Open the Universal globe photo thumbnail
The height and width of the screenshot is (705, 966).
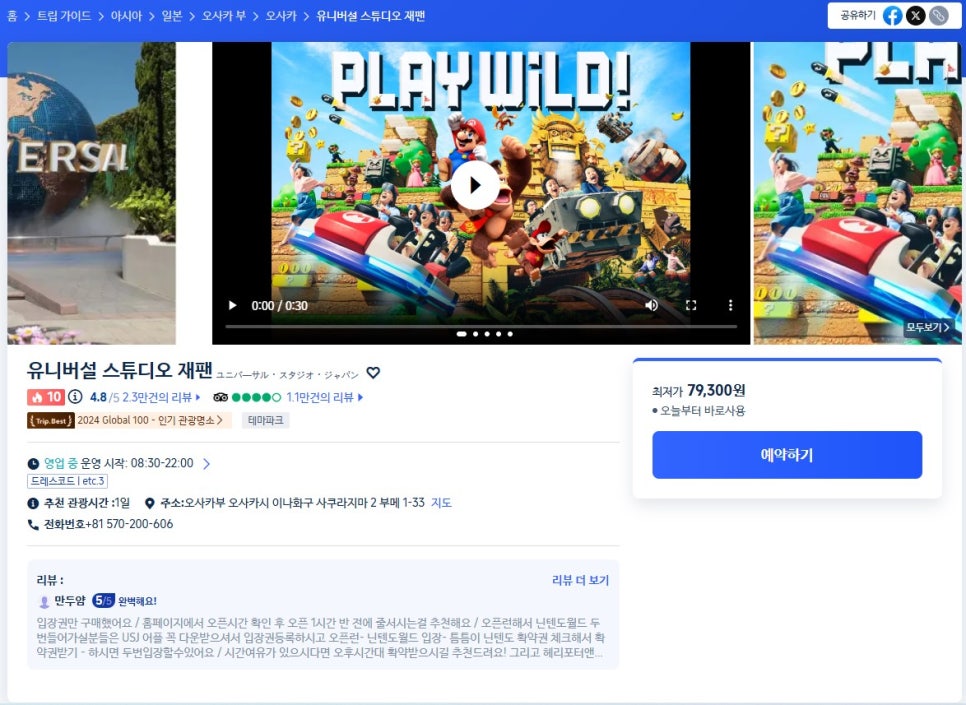(91, 193)
